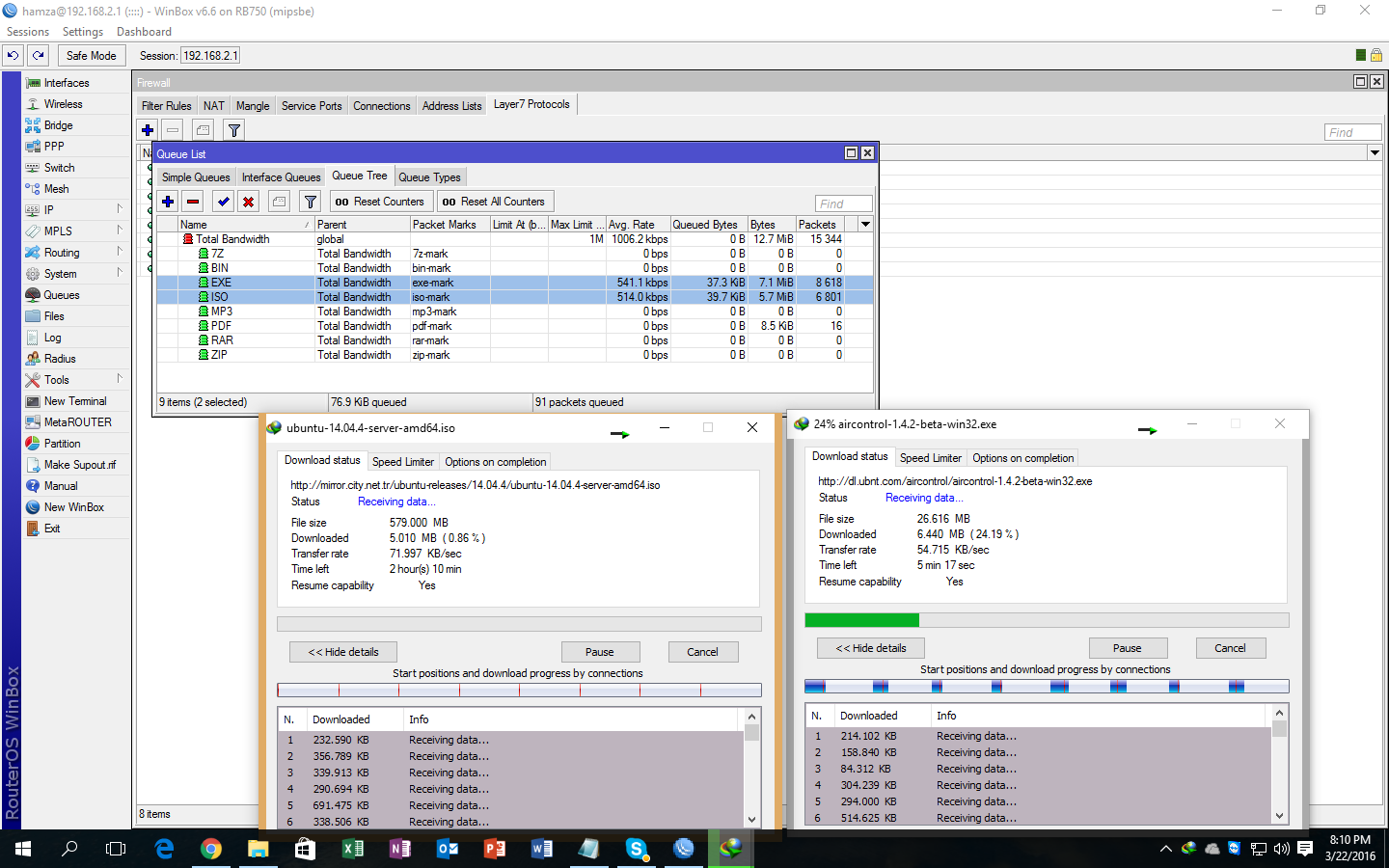Expand the Tools submenu

click(x=120, y=379)
